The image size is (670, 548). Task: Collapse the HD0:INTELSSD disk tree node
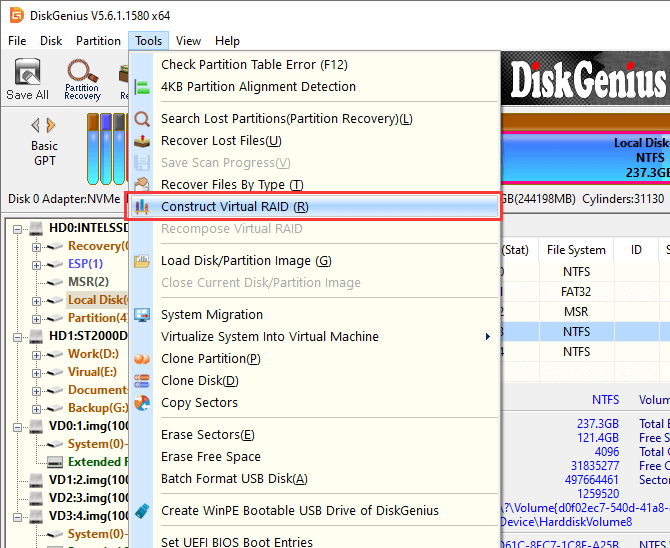click(x=20, y=228)
